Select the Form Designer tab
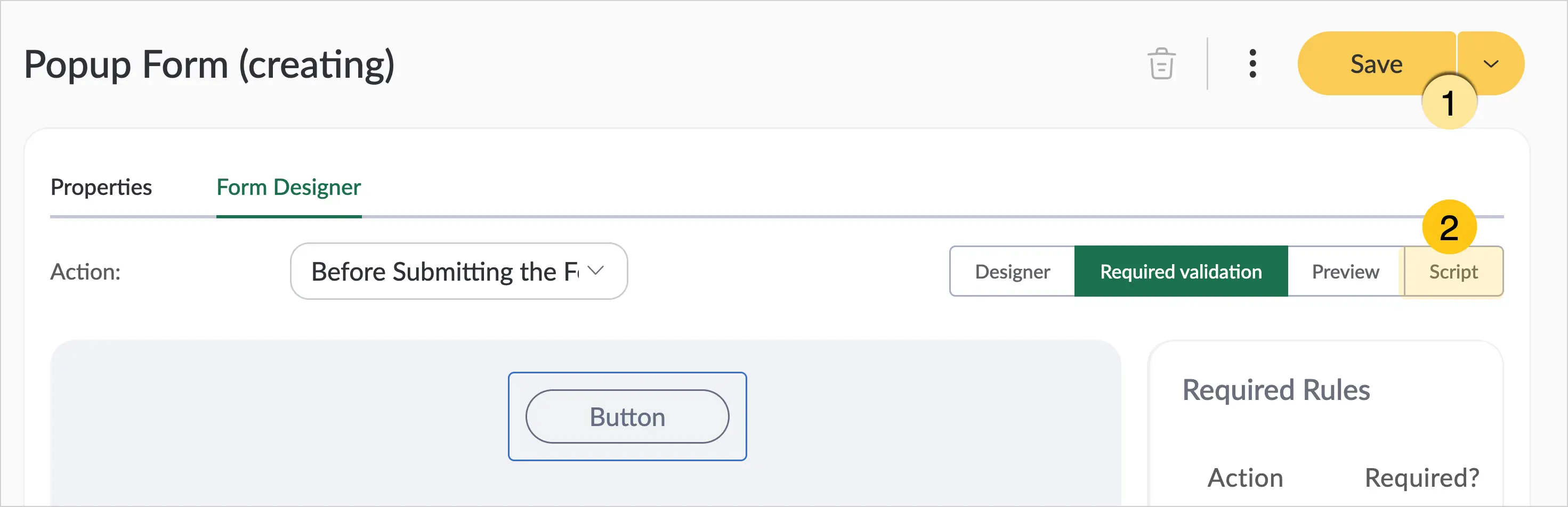This screenshot has width=1568, height=507. (x=288, y=187)
